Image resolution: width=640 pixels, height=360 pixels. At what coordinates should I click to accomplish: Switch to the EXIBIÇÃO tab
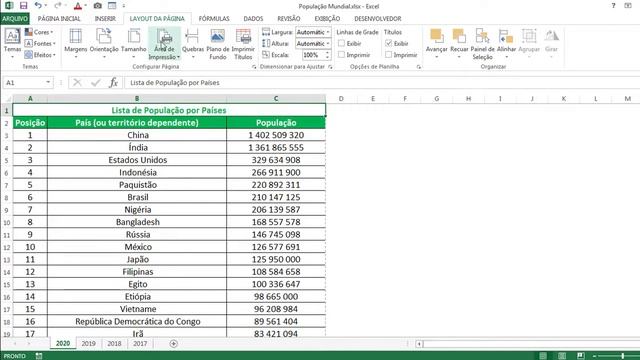327,18
